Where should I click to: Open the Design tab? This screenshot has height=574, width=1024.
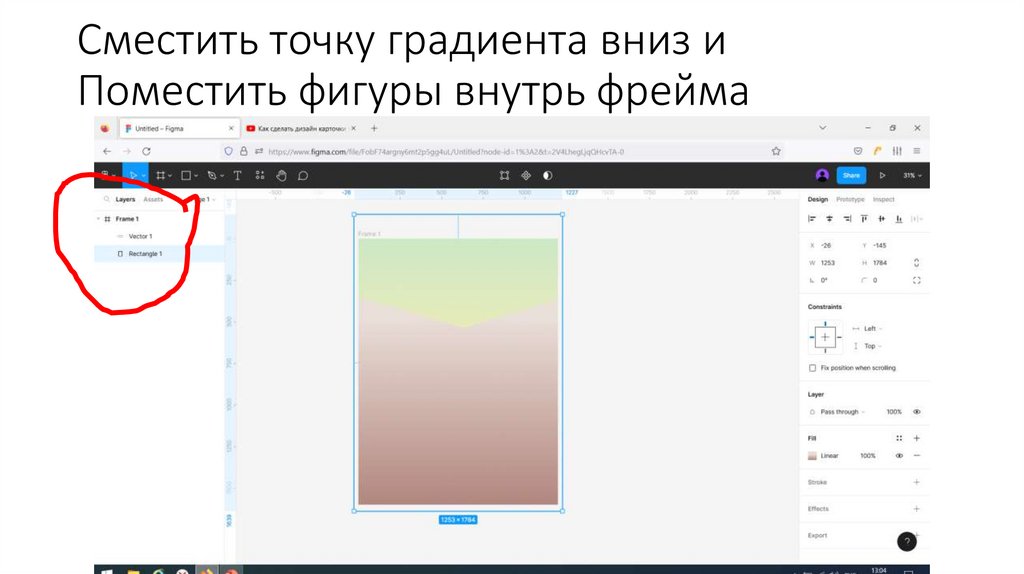tap(818, 199)
